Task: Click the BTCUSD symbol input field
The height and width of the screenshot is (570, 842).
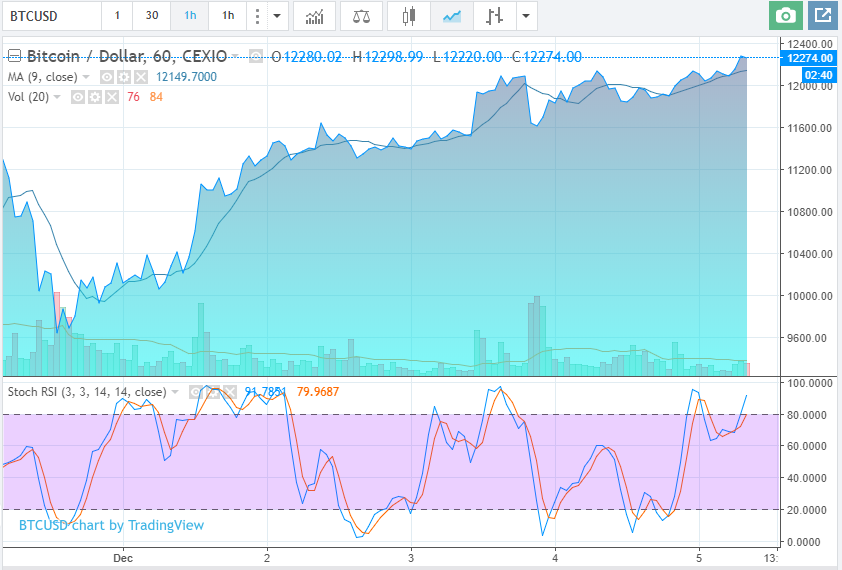Action: 50,16
